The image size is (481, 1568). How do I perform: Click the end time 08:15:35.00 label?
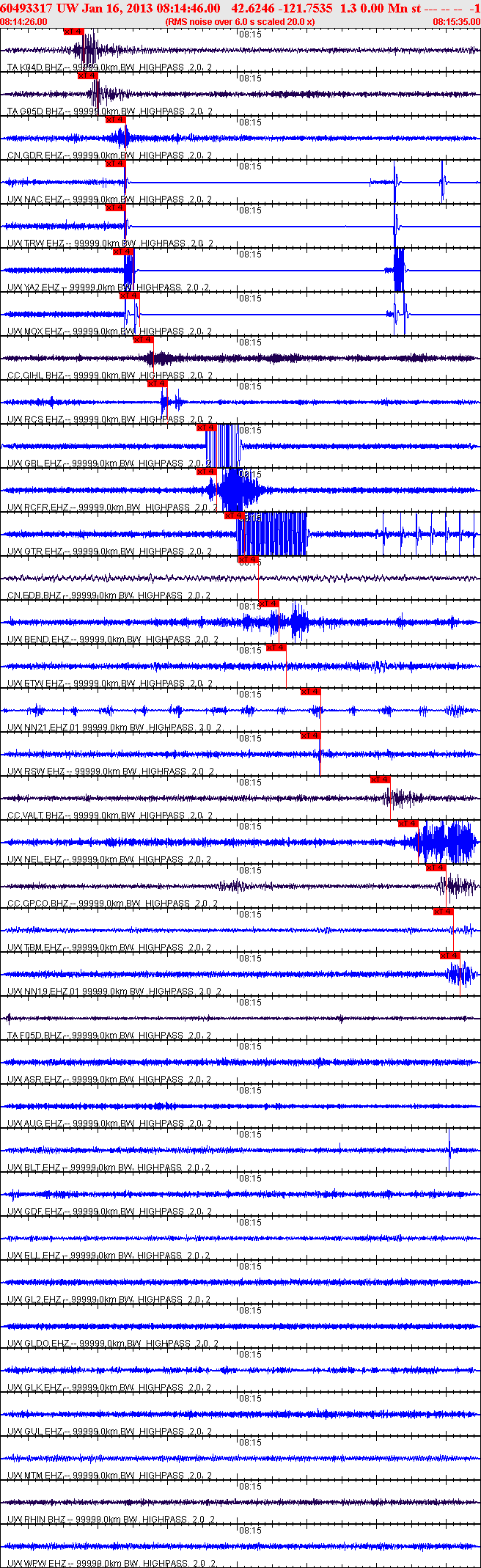(x=456, y=22)
